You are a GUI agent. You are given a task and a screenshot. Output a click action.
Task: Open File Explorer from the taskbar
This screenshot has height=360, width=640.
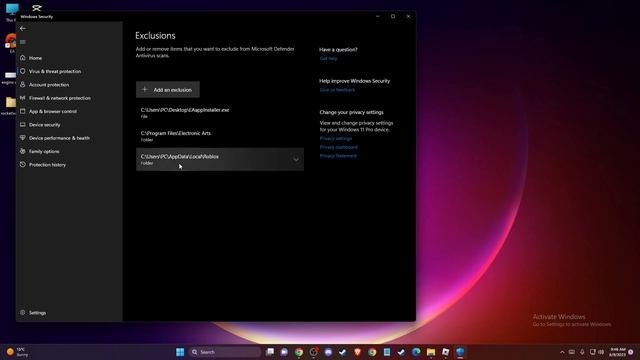[431, 352]
